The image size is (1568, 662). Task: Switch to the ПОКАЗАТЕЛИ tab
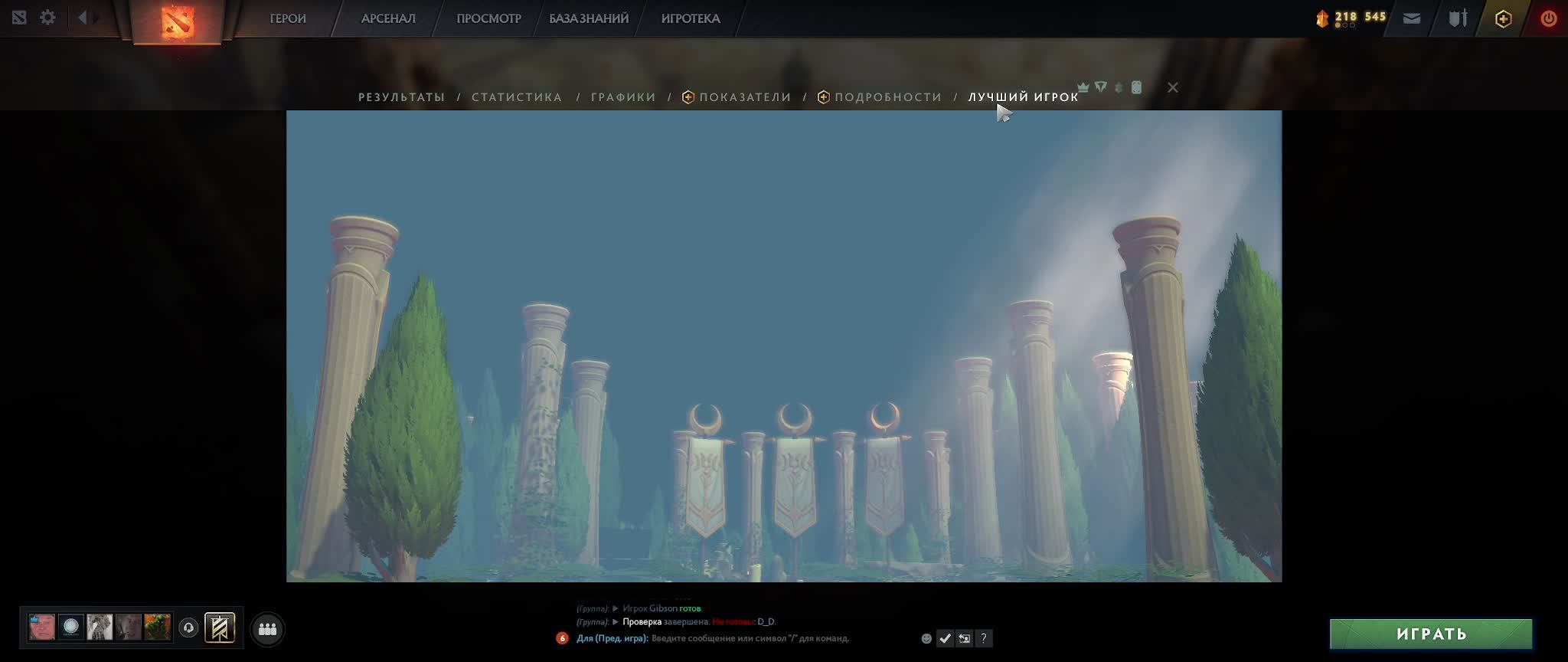click(x=745, y=97)
